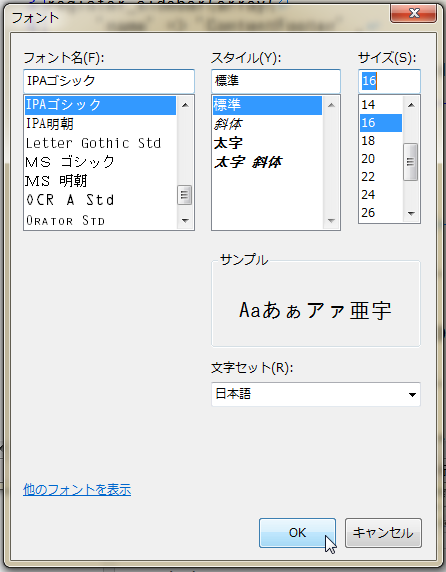Select the IPA明朝 font
Viewport: 446px width, 572px height.
pyautogui.click(x=100, y=124)
